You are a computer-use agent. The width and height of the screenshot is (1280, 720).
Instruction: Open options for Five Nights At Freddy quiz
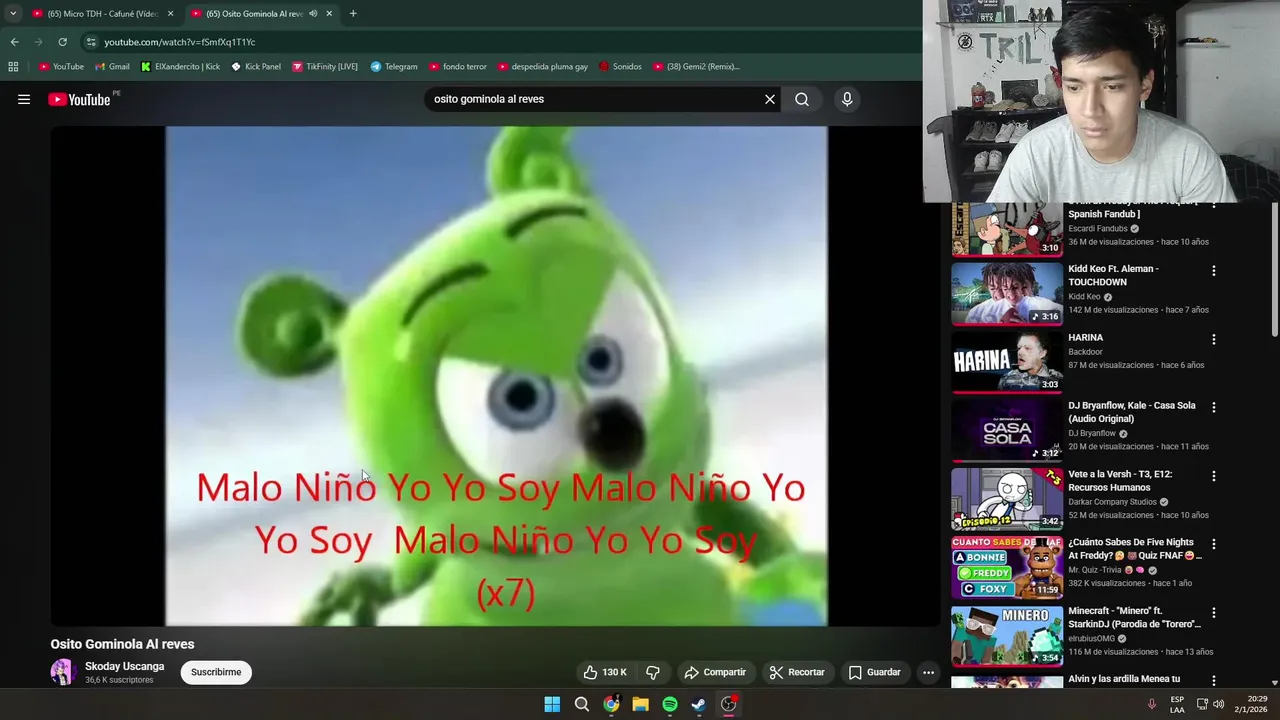[1214, 545]
